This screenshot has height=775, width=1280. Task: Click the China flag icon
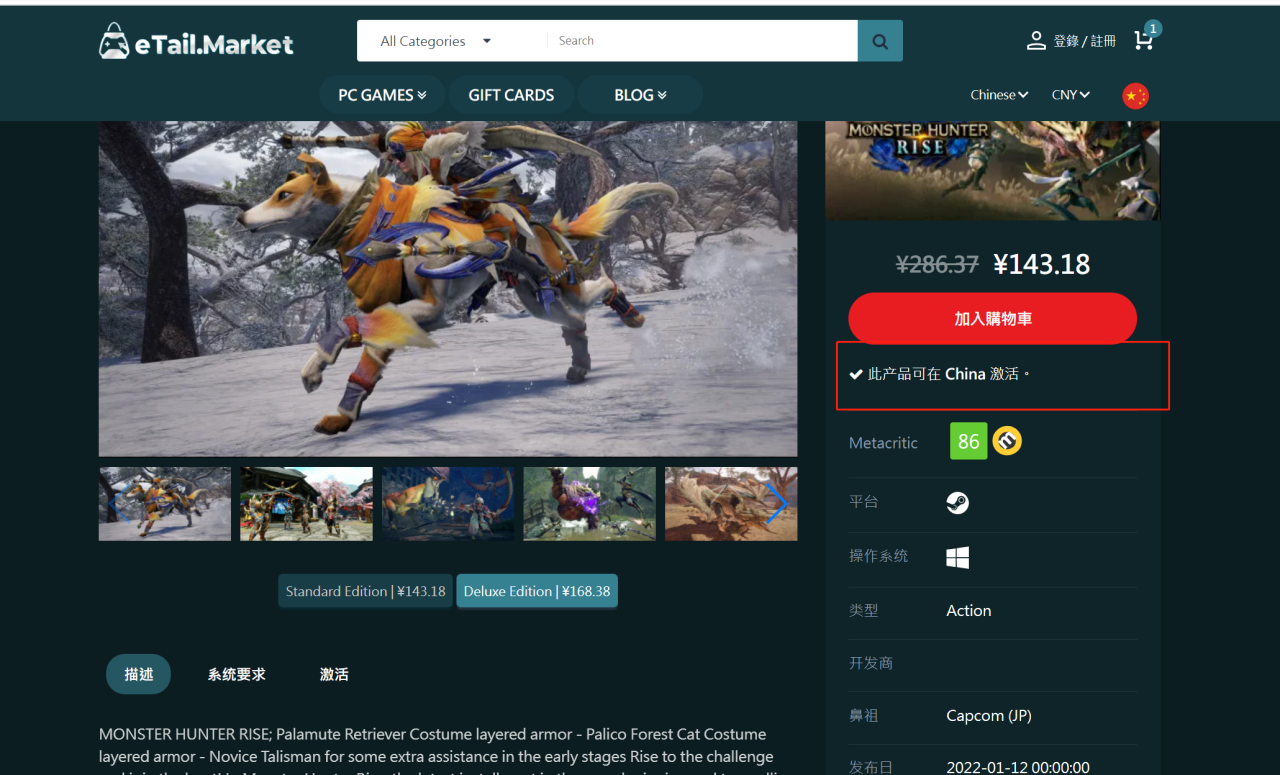pyautogui.click(x=1135, y=95)
